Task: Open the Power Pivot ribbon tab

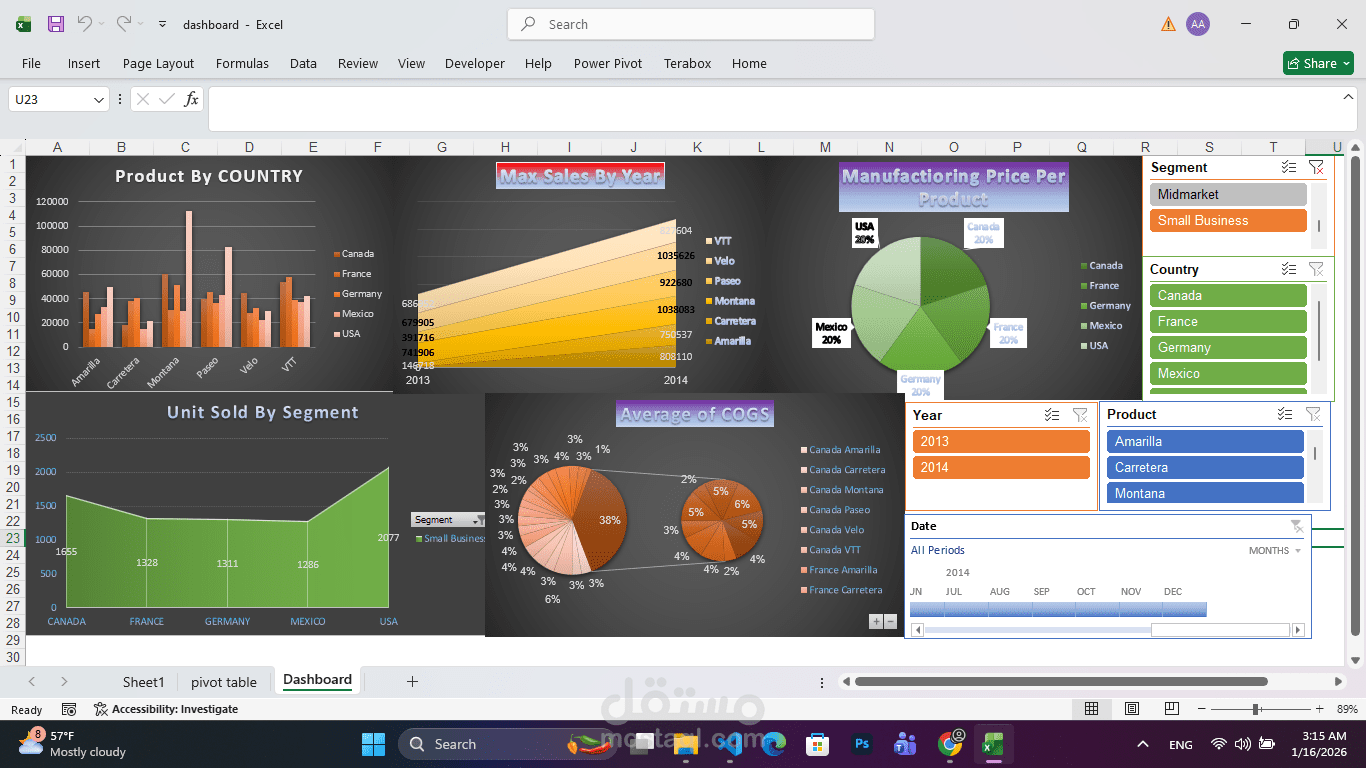Action: [x=607, y=63]
